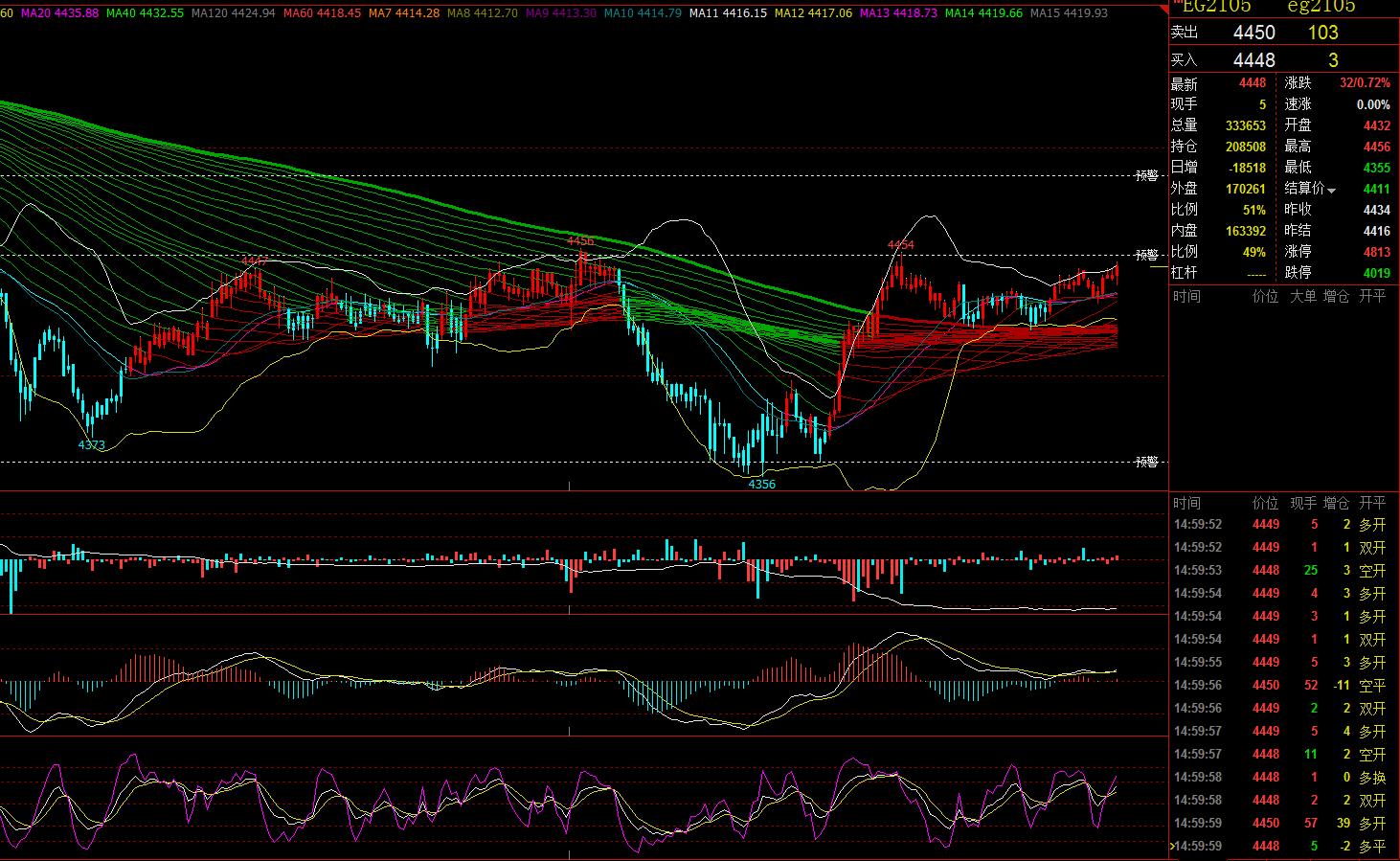Select the MA9 4413.30 indicator label

tap(561, 13)
